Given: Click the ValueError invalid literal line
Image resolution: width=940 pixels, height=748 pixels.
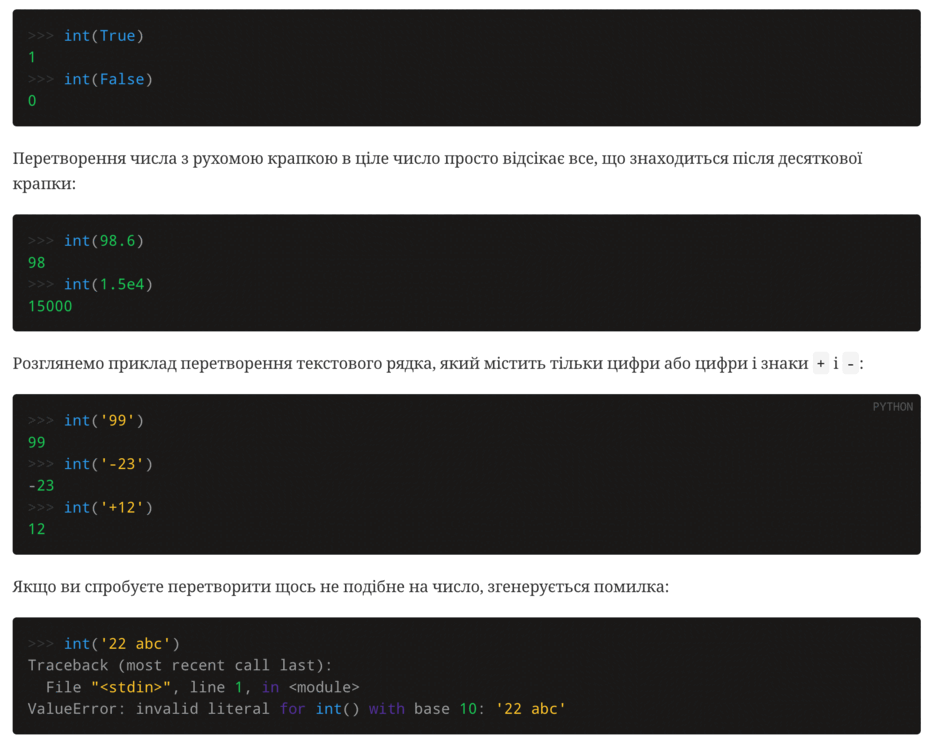Looking at the screenshot, I should [297, 709].
